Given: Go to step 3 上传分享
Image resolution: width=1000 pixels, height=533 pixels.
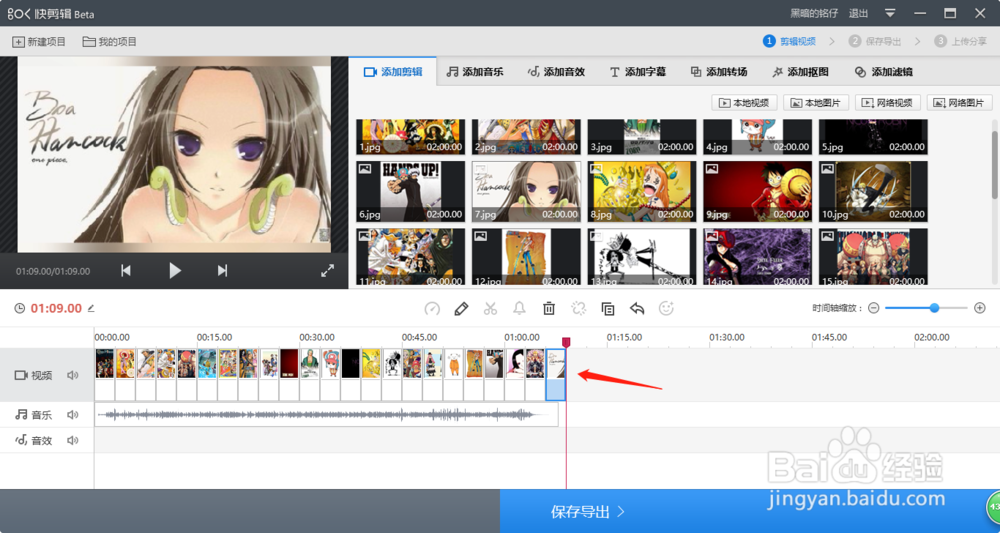Looking at the screenshot, I should 960,41.
